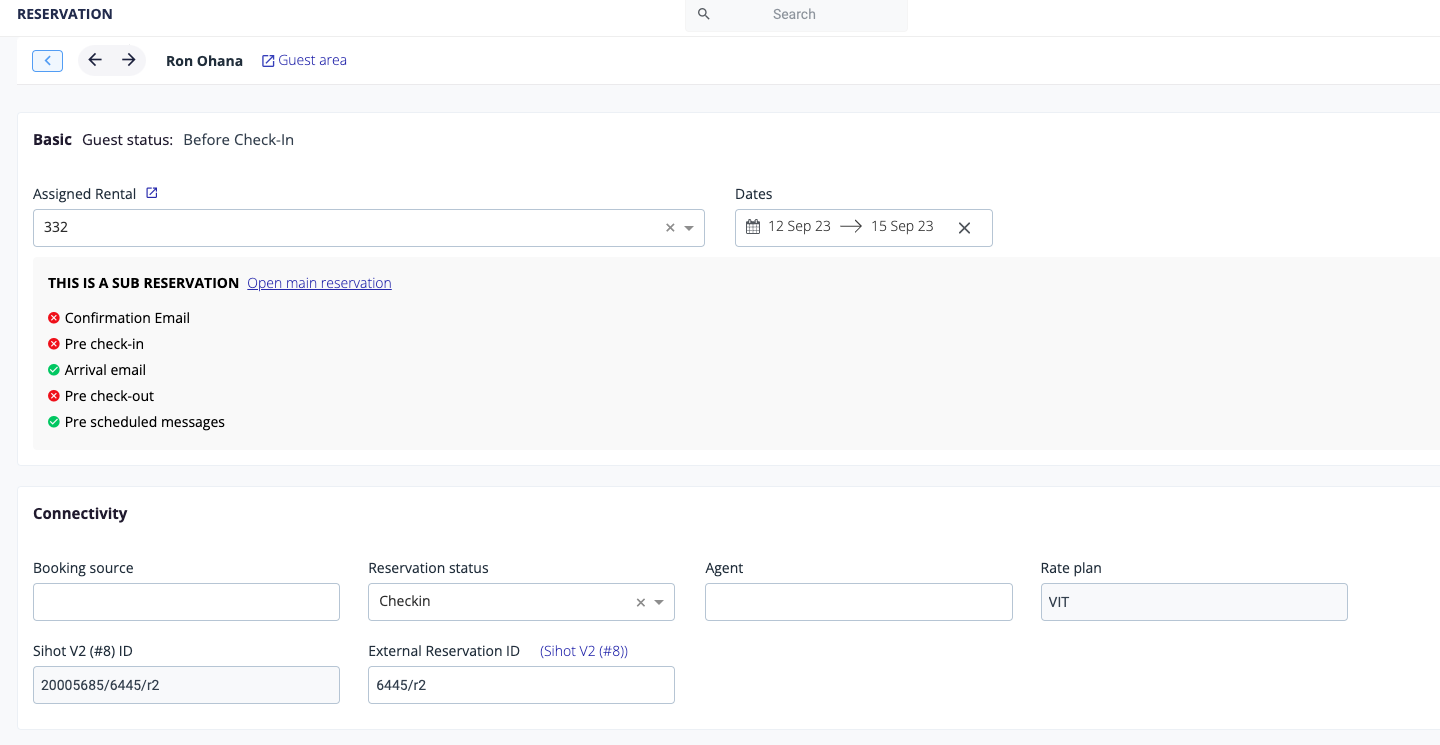
Task: Click green icon for Pre scheduled messages
Action: point(54,422)
